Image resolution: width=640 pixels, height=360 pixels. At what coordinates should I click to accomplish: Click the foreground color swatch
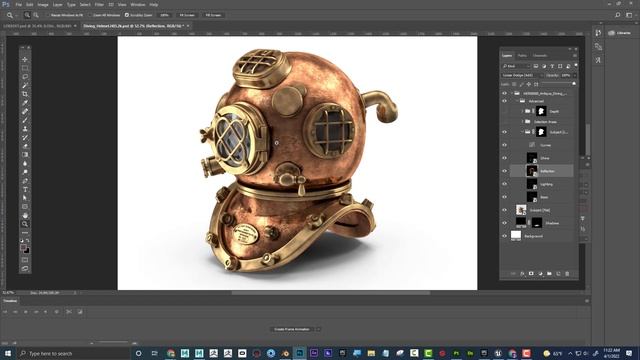[x=23, y=247]
